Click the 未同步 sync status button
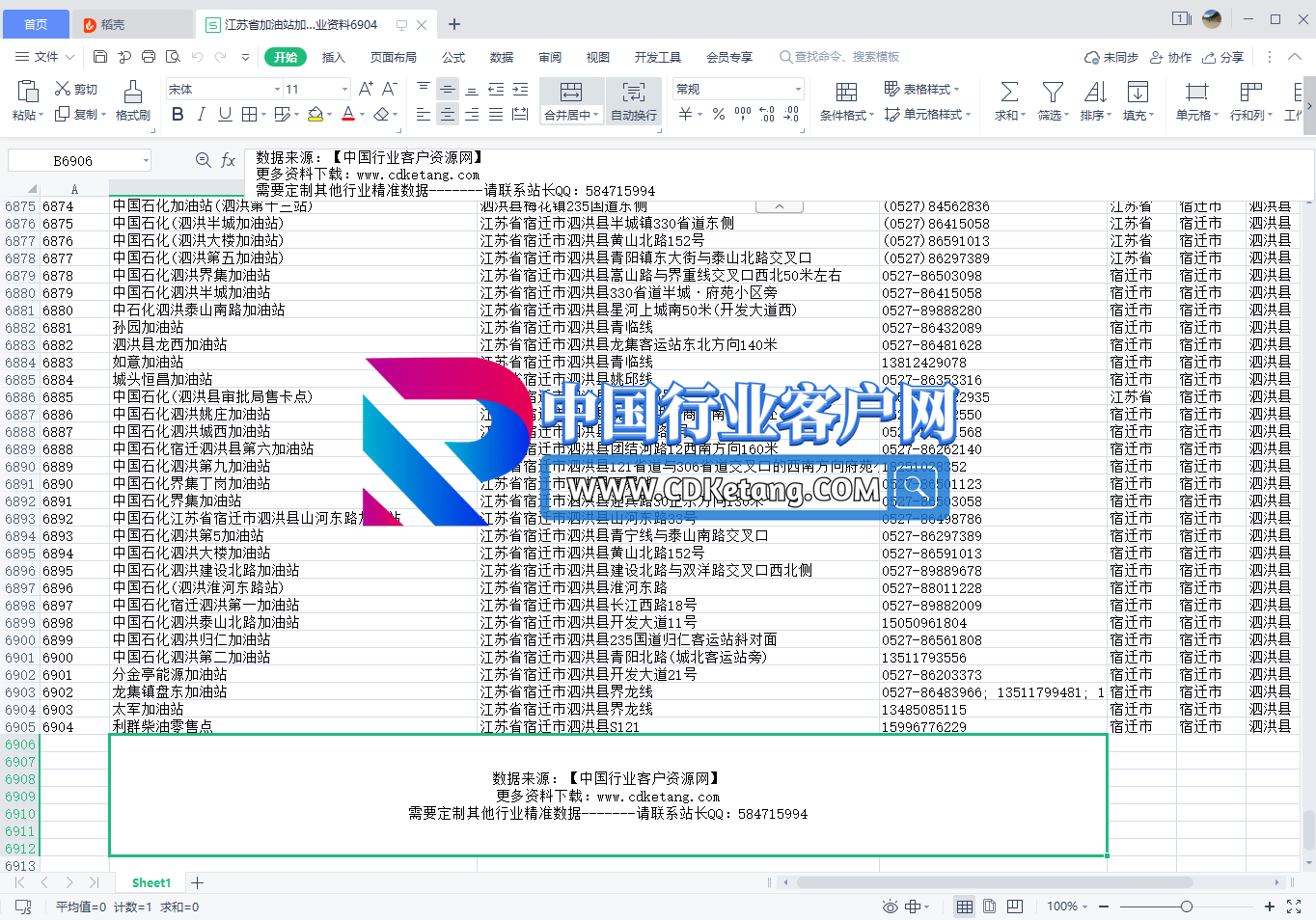Screen dimensions: 1316x920 (x=1111, y=57)
